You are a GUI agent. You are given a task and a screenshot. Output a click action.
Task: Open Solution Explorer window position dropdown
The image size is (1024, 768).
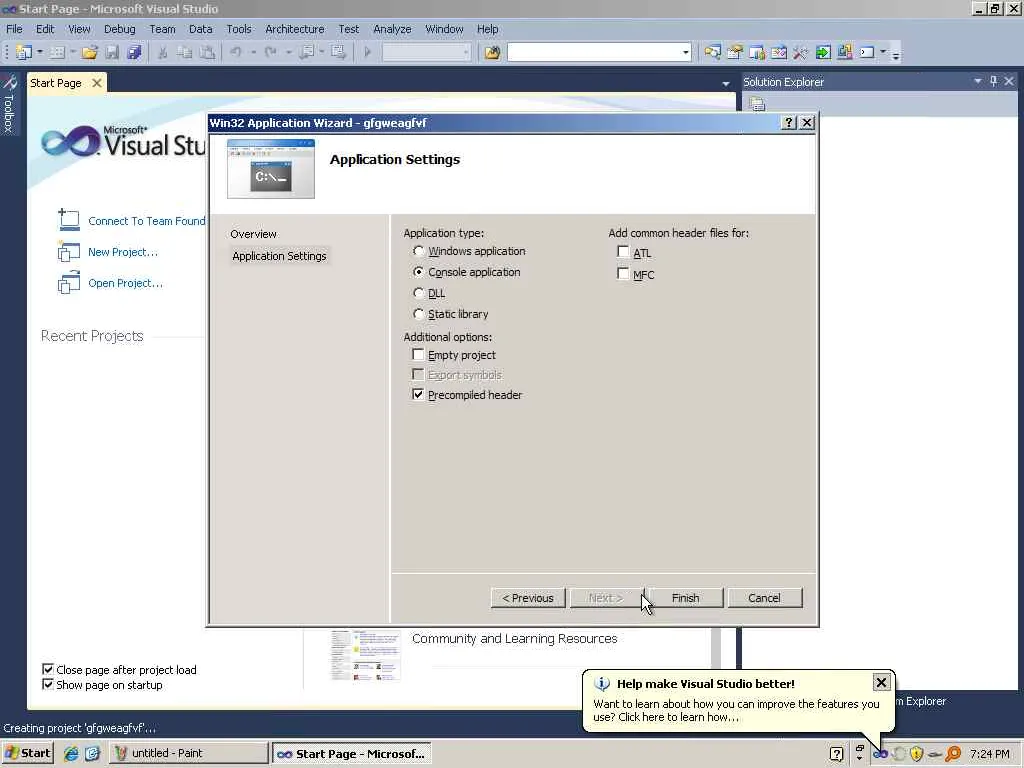pyautogui.click(x=978, y=81)
